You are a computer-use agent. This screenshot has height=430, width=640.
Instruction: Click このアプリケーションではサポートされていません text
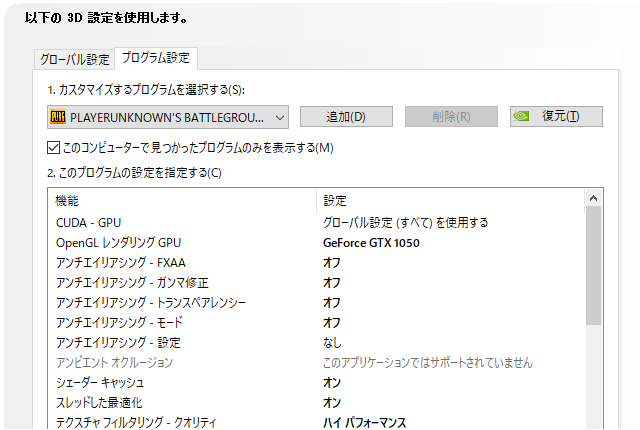[428, 363]
